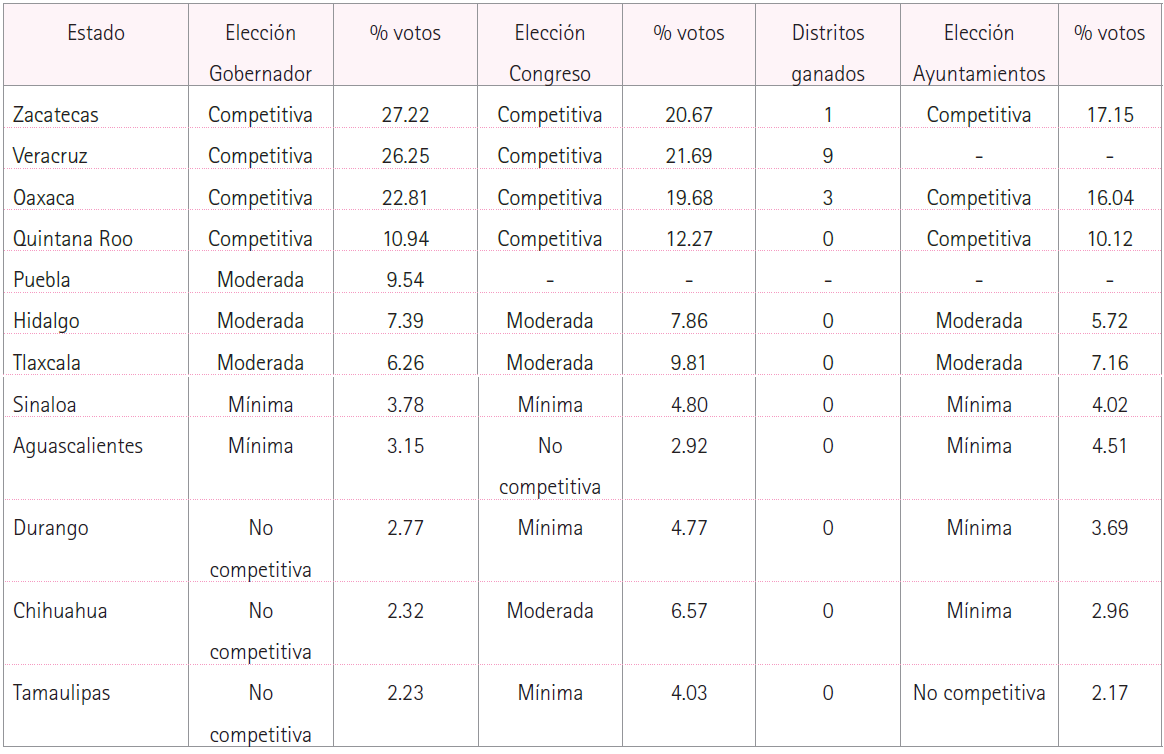1164x754 pixels.
Task: Select the Chihuahua row label
Action: [x=60, y=611]
